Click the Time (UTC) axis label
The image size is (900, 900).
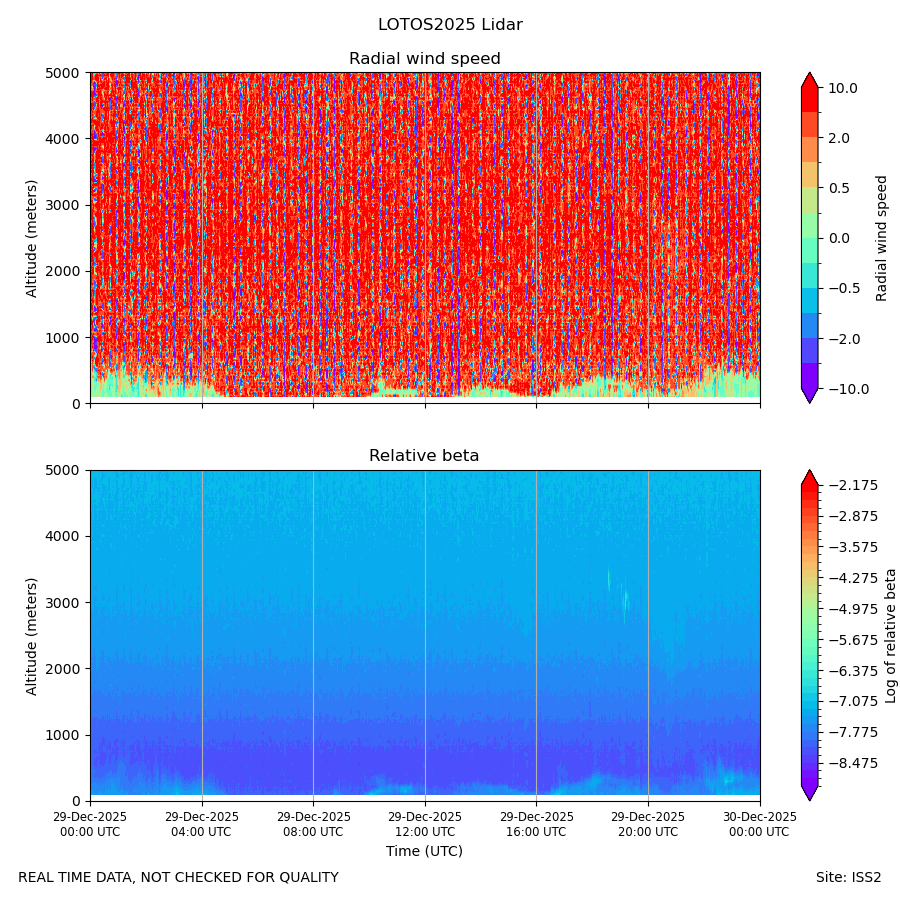[424, 851]
